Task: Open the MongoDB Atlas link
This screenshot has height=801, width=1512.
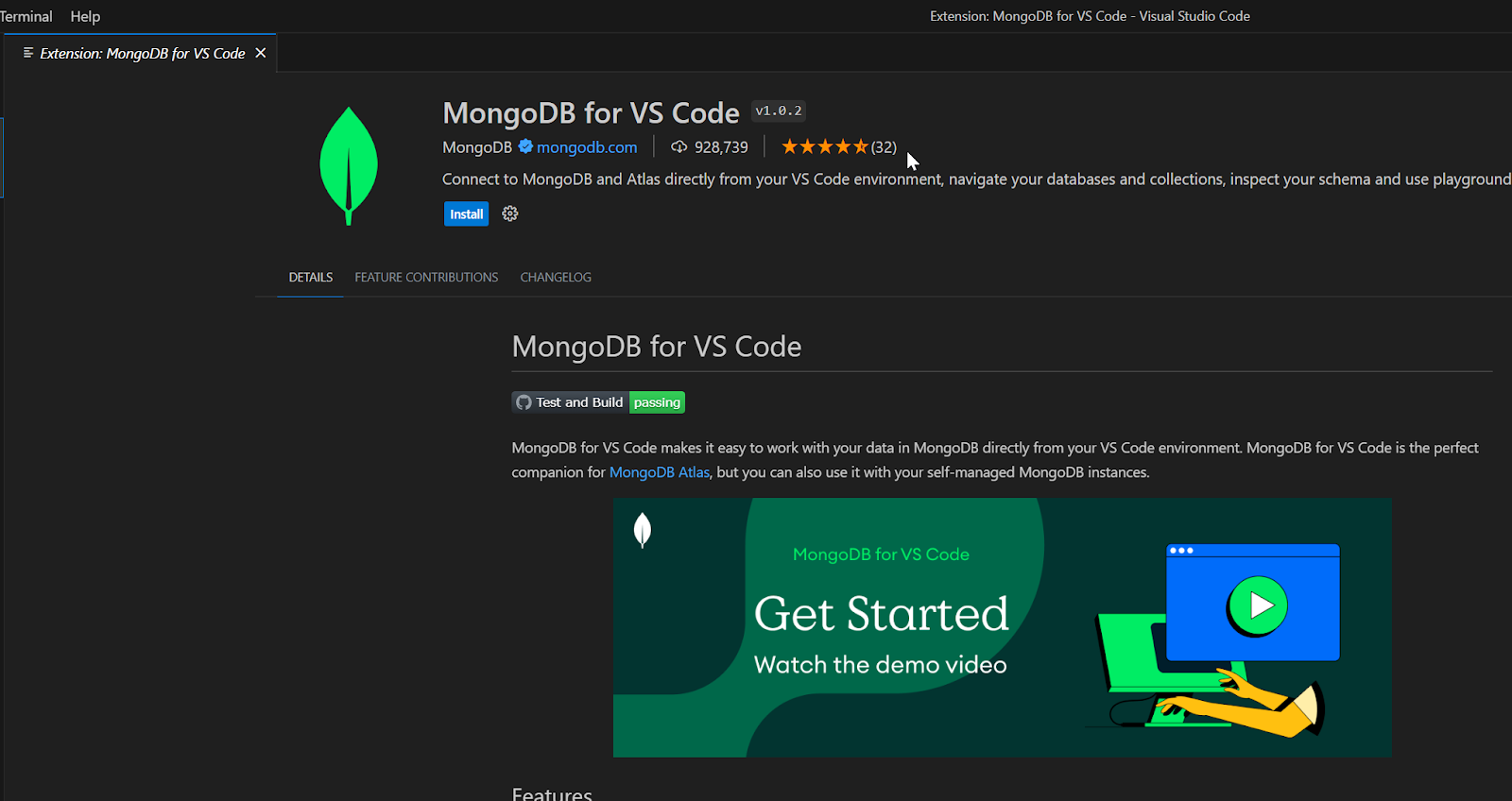Action: click(x=659, y=472)
